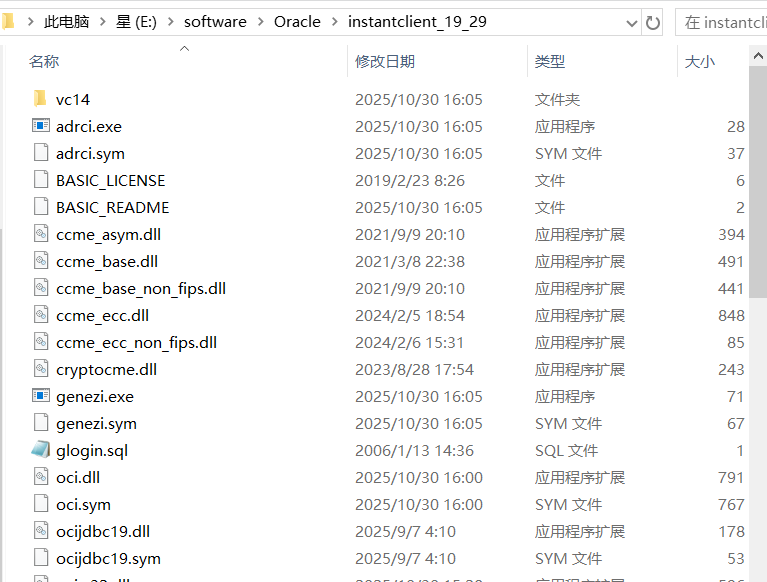The width and height of the screenshot is (767, 582).
Task: Click the ccme_base_non_fips.dll file icon
Action: click(x=41, y=288)
